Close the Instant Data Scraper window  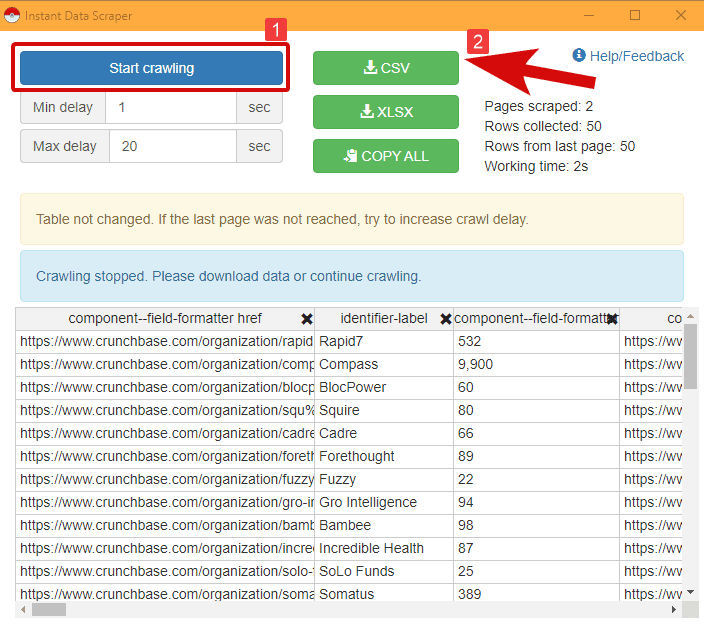pos(681,15)
